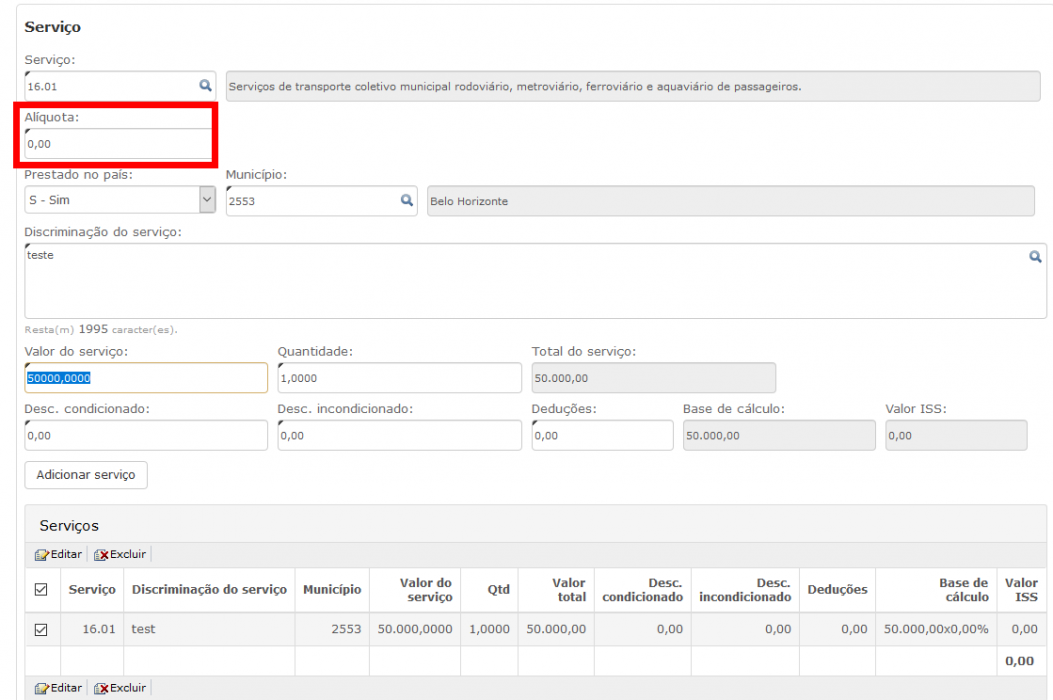The height and width of the screenshot is (700, 1053).
Task: Toggle the select-all checkbox in table header
Action: 41,589
